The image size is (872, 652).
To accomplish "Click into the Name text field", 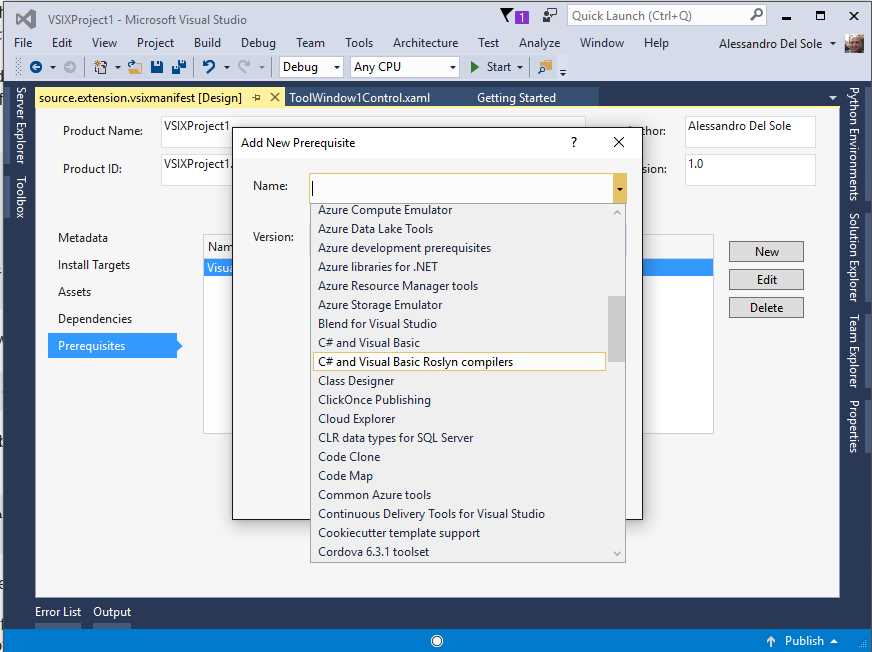I will tap(462, 189).
